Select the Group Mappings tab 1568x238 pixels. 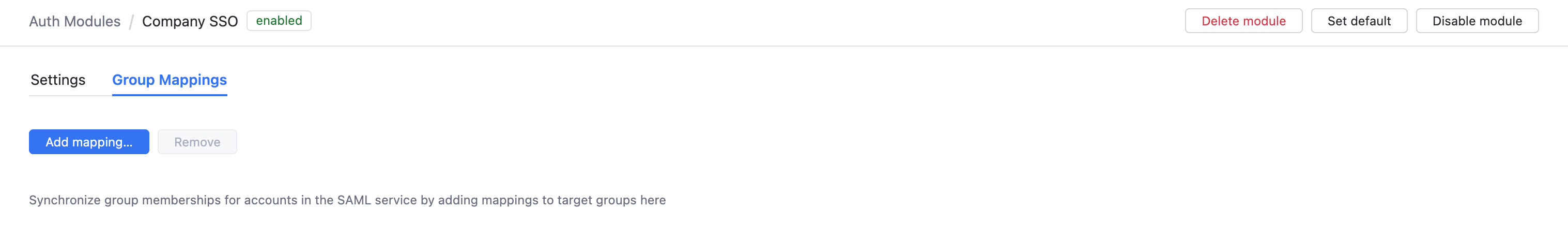pos(169,80)
